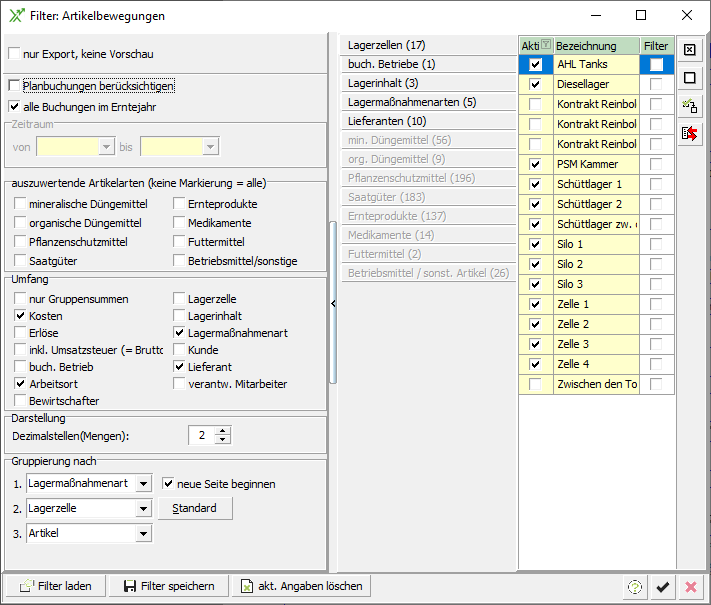The image size is (711, 605).
Task: Uncheck the Kosten checkbox
Action: tap(21, 316)
